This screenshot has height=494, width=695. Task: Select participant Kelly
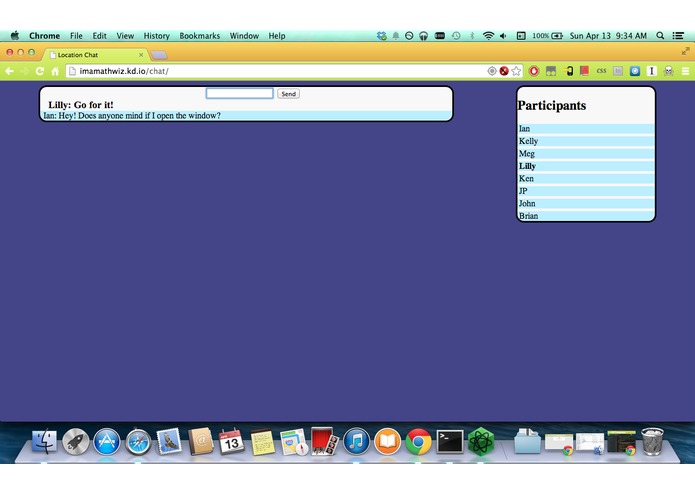[586, 141]
